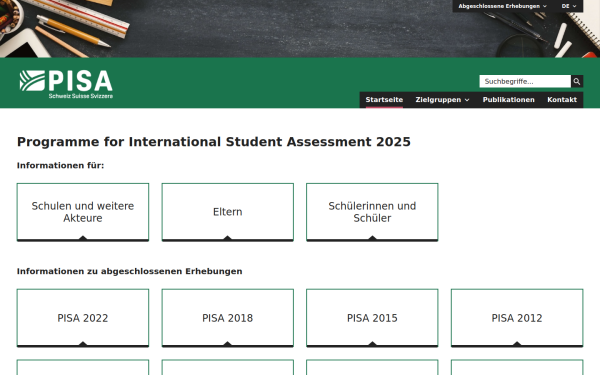The height and width of the screenshot is (375, 600).
Task: Open the DE language selector
Action: click(x=569, y=6)
